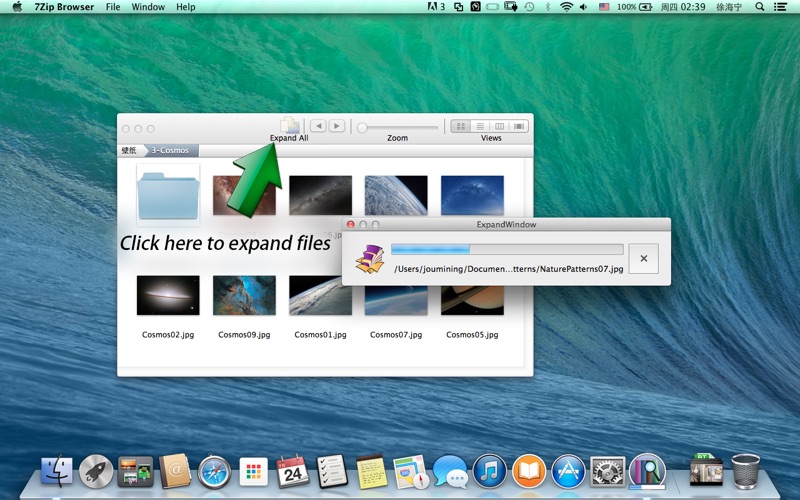The width and height of the screenshot is (800, 500).
Task: Click the Zoom slider knob
Action: tap(362, 128)
